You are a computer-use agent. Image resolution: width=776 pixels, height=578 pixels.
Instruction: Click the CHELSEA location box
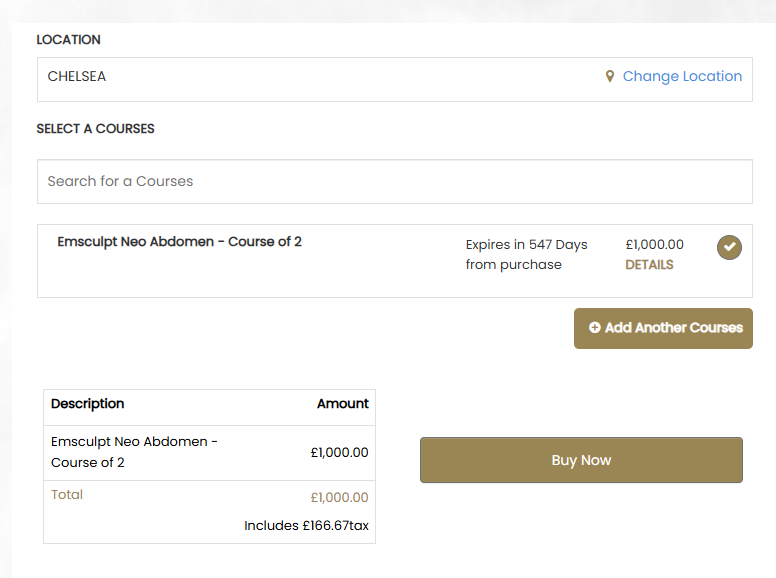394,79
